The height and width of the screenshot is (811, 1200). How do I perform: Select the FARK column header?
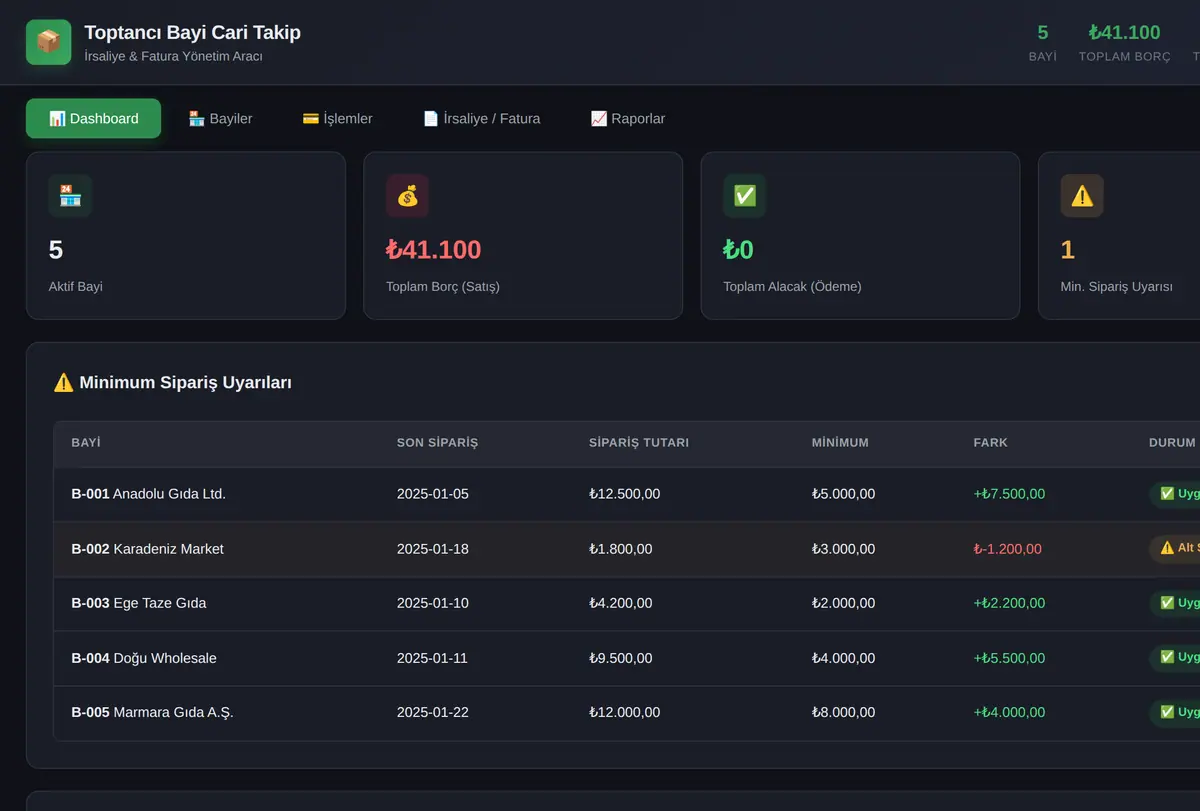point(990,442)
